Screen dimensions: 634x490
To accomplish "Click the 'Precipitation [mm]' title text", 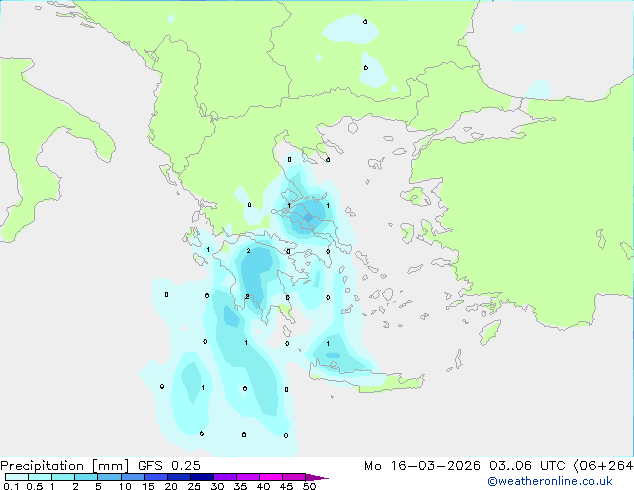I will pyautogui.click(x=65, y=466).
